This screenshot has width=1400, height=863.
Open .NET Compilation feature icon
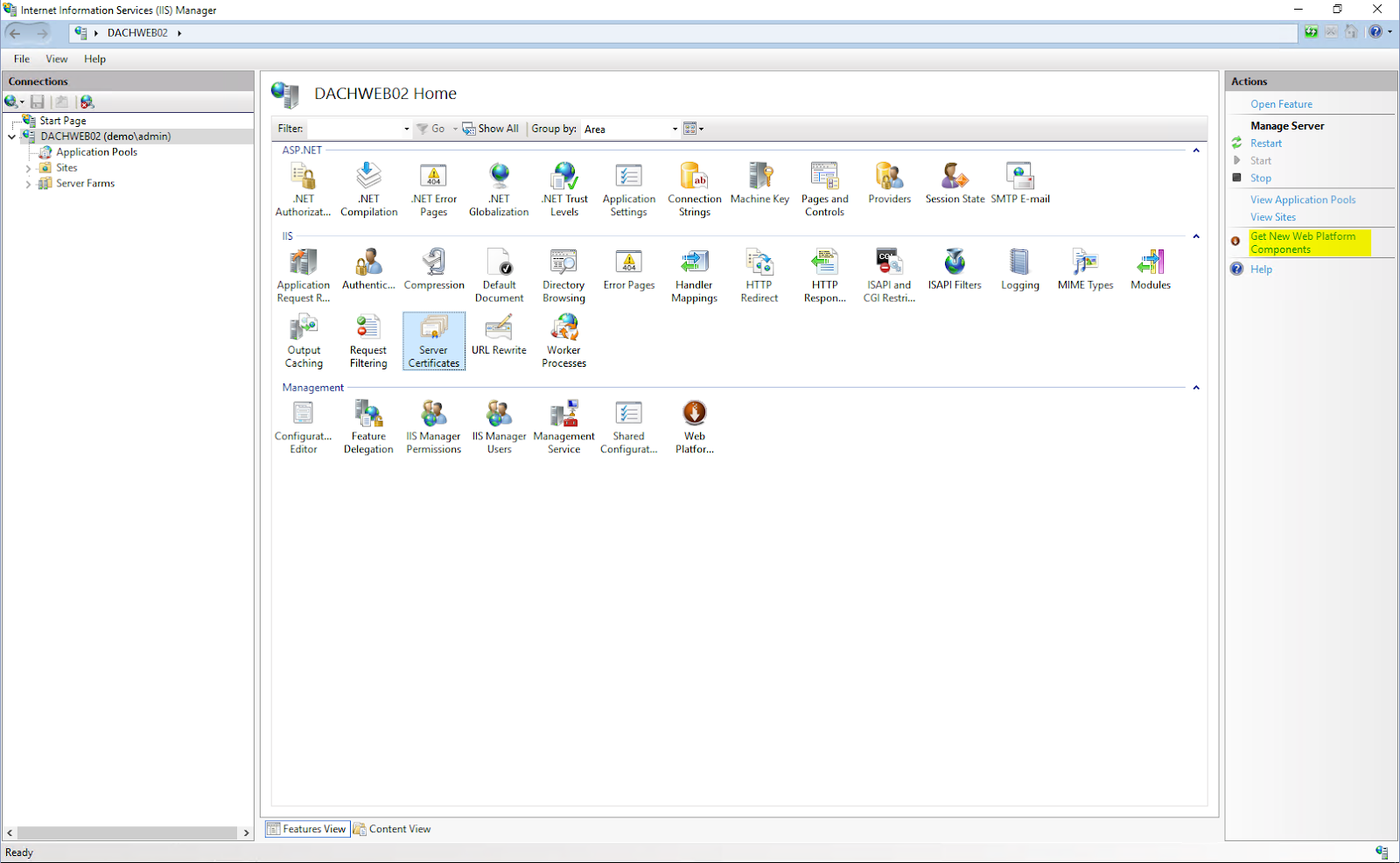[x=368, y=189]
